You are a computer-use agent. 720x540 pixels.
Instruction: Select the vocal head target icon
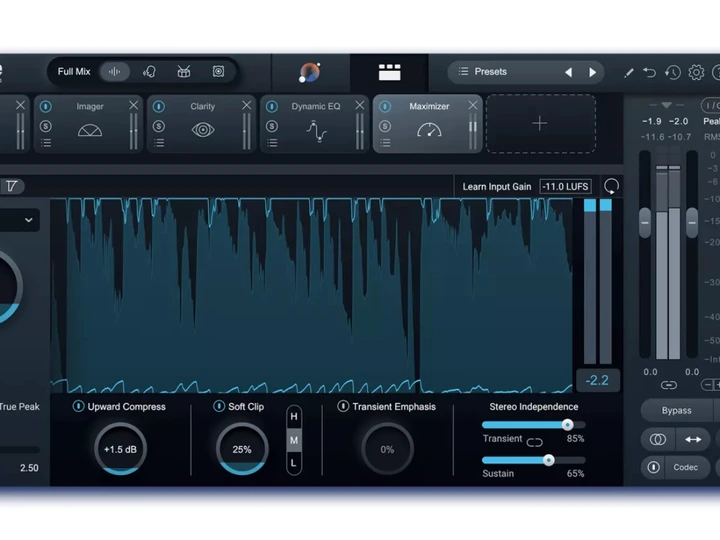149,72
